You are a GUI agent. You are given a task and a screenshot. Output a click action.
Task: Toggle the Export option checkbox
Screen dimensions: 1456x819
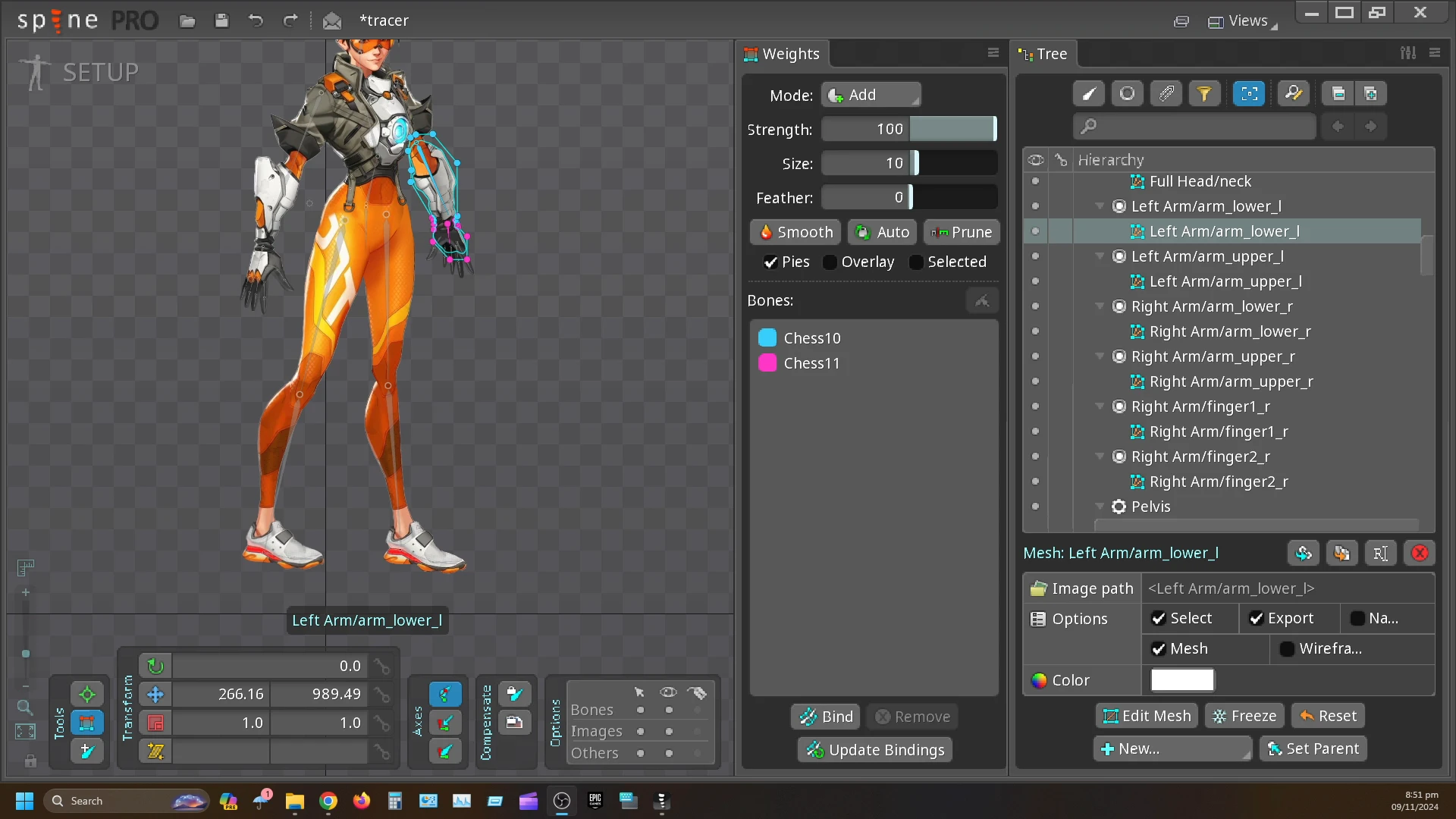tap(1257, 619)
